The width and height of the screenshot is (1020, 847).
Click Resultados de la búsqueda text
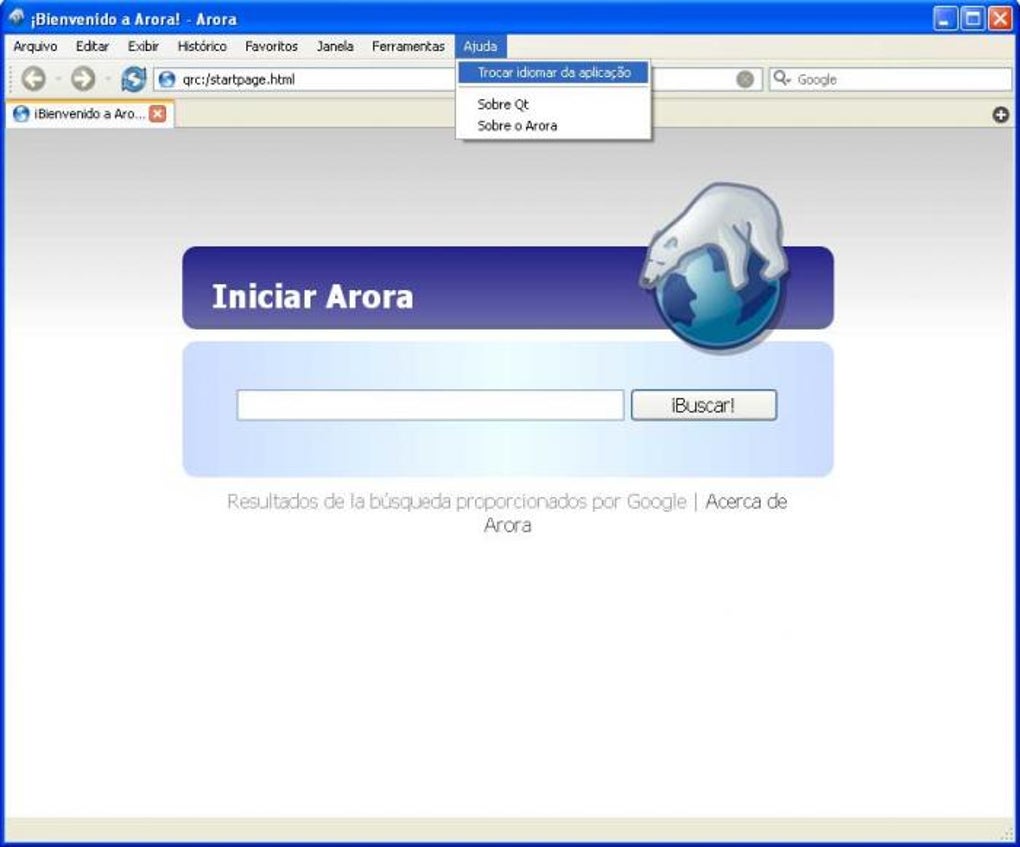(x=457, y=502)
